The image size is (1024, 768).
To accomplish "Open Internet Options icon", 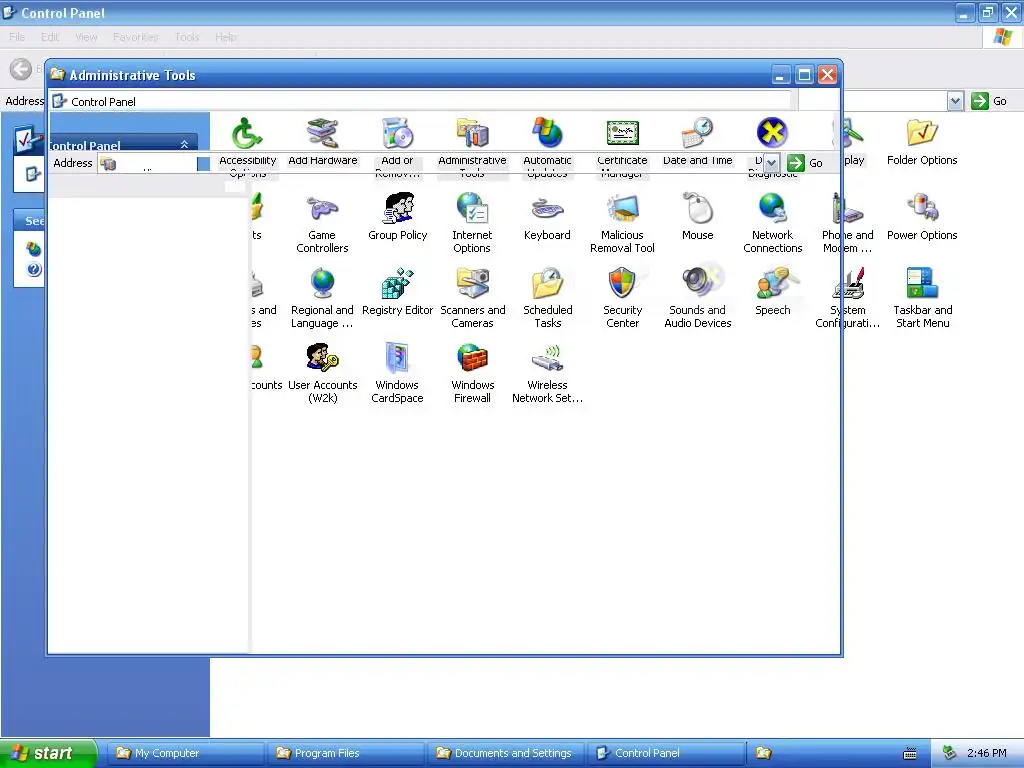I will coord(472,209).
